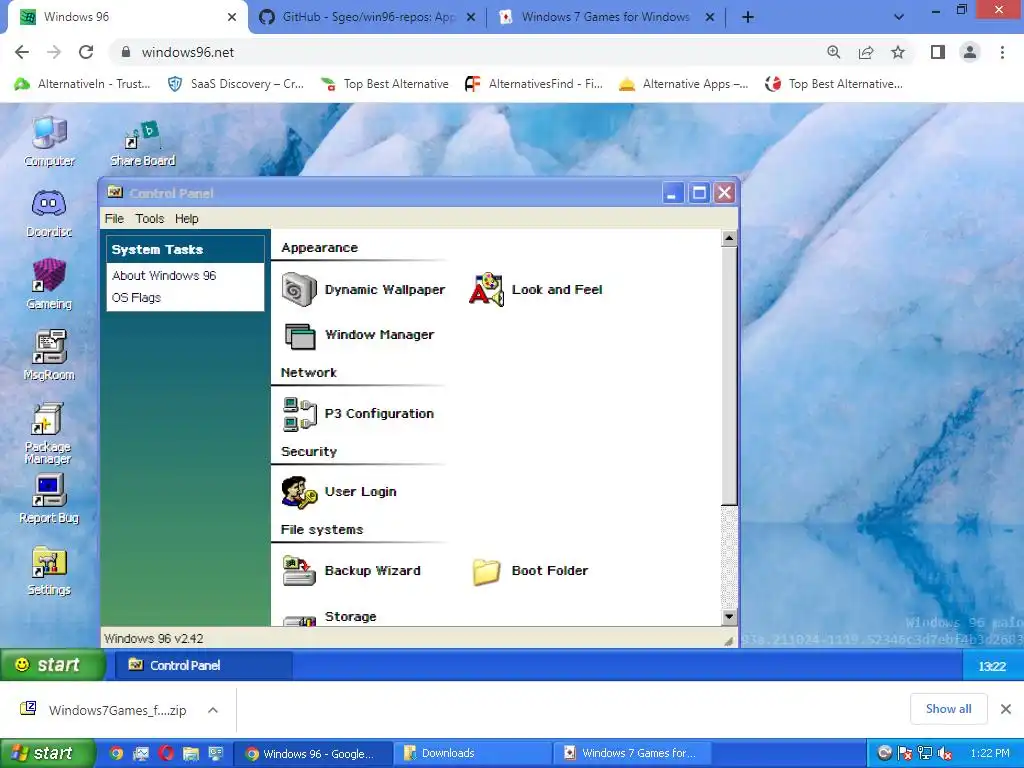
Task: Launch the Backup Wizard
Action: point(351,570)
